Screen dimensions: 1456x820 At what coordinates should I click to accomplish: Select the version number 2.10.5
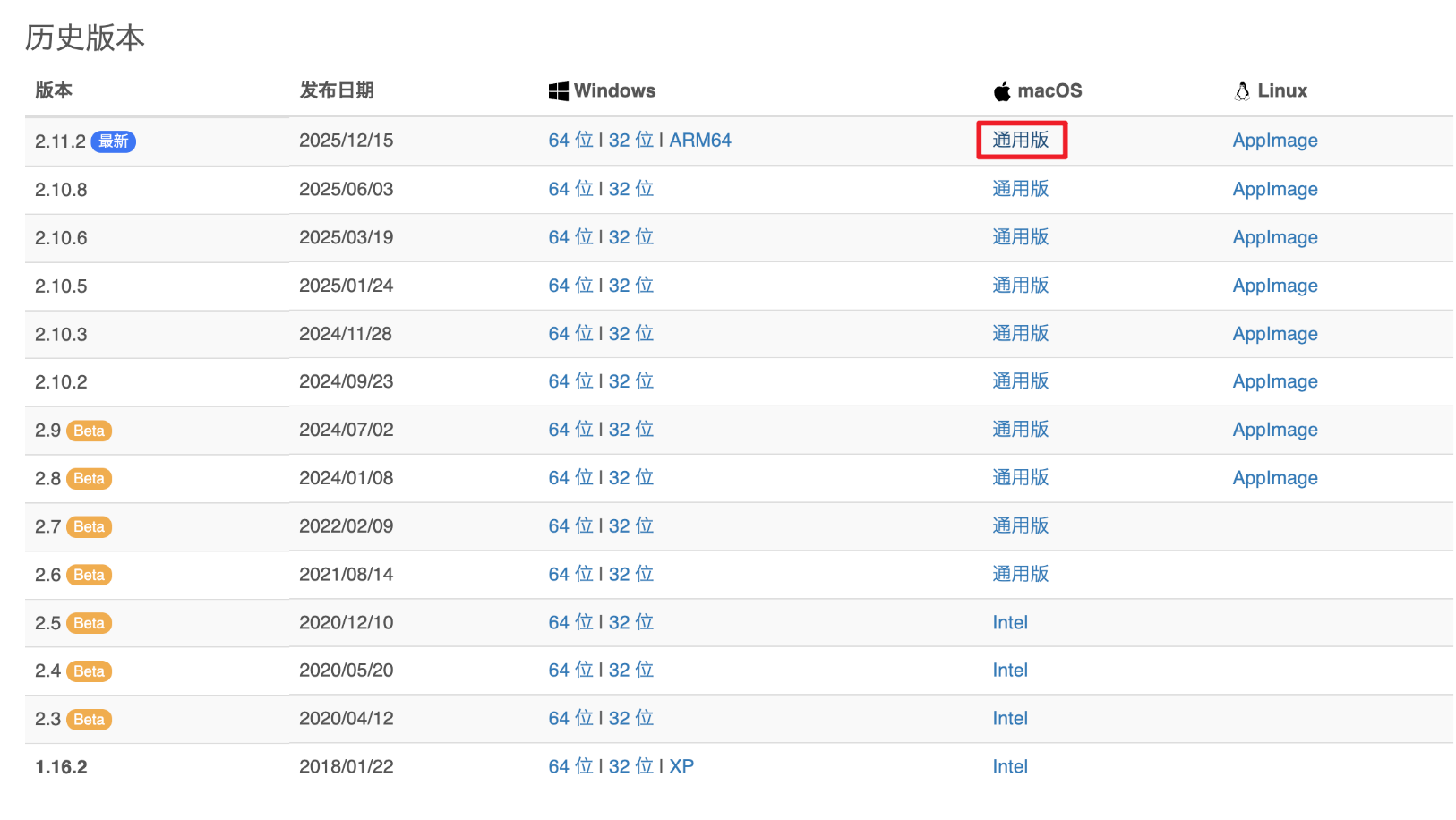point(61,286)
